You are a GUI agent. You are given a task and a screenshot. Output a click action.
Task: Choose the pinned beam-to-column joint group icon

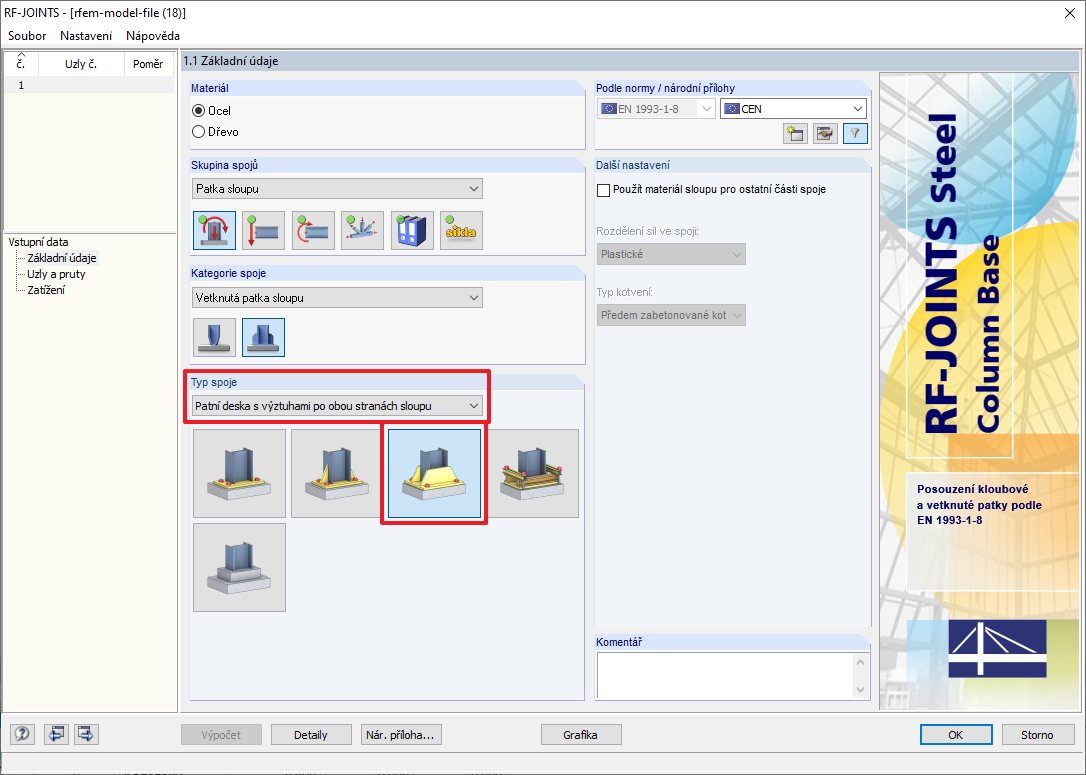coord(264,231)
